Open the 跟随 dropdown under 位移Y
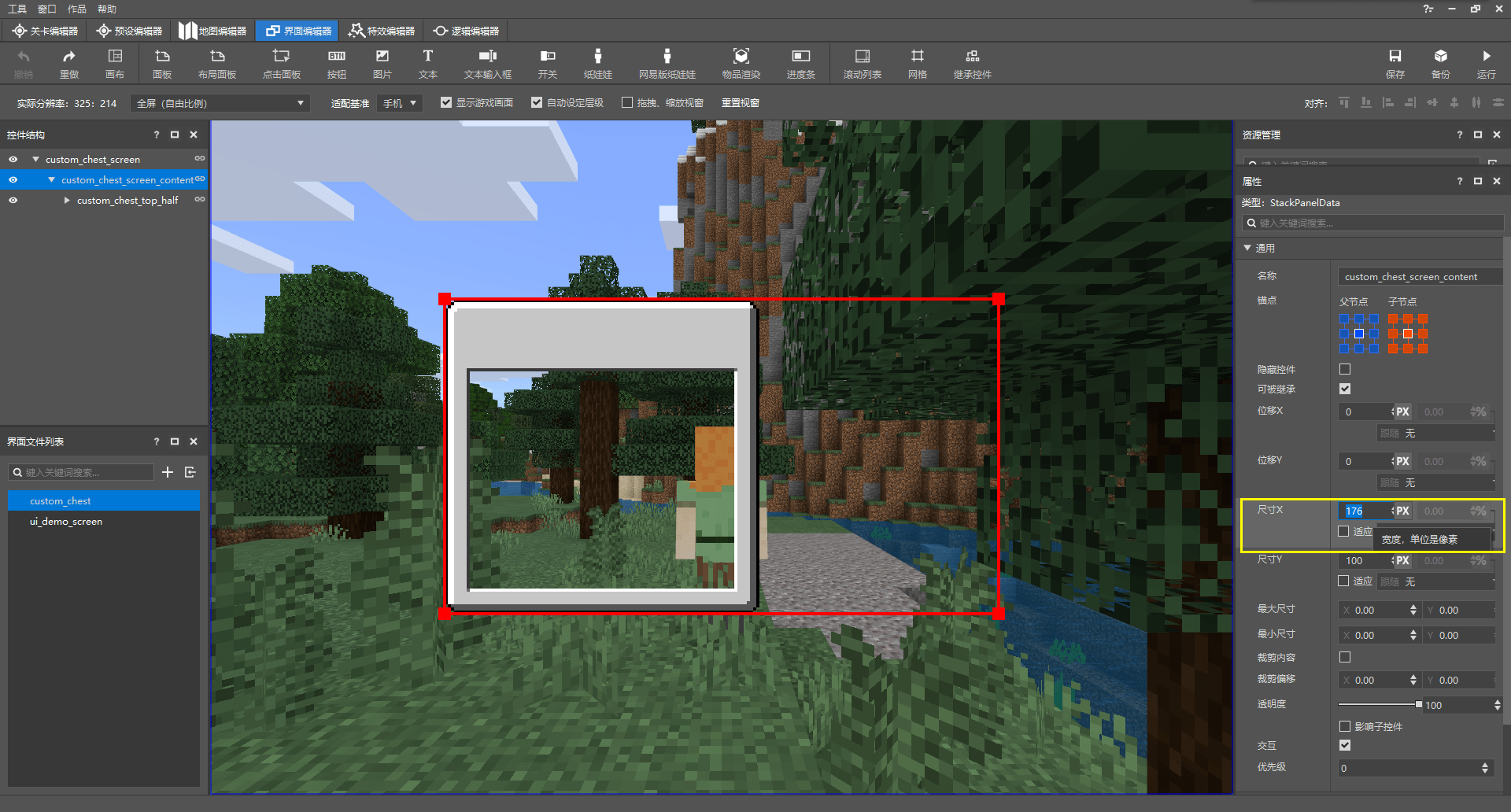 tap(1436, 483)
